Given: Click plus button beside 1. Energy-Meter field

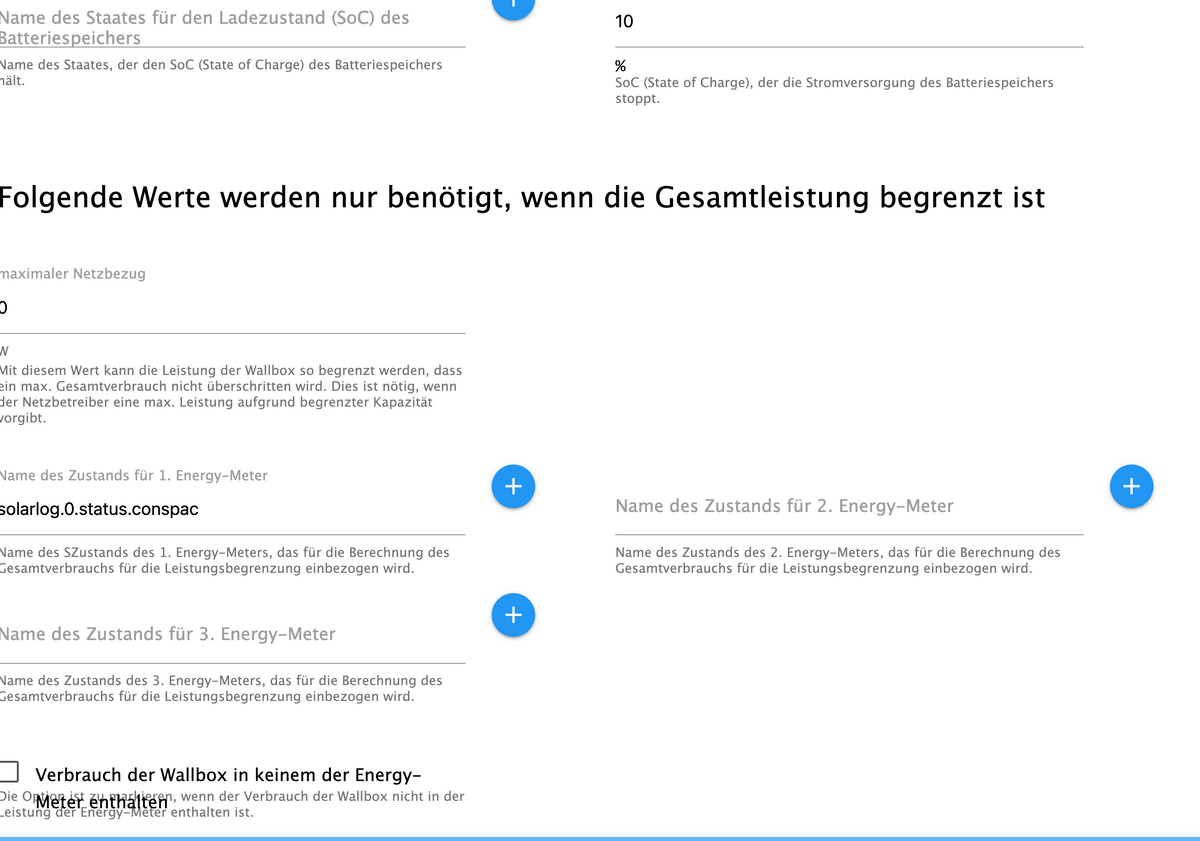Looking at the screenshot, I should click(513, 486).
